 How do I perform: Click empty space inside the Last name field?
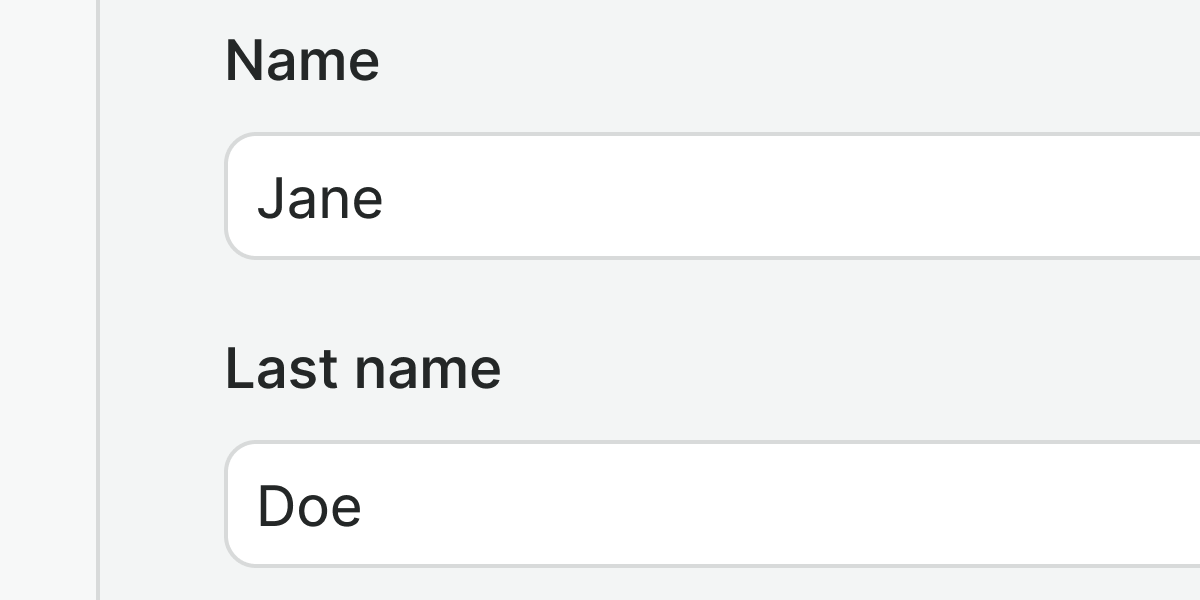[x=800, y=505]
